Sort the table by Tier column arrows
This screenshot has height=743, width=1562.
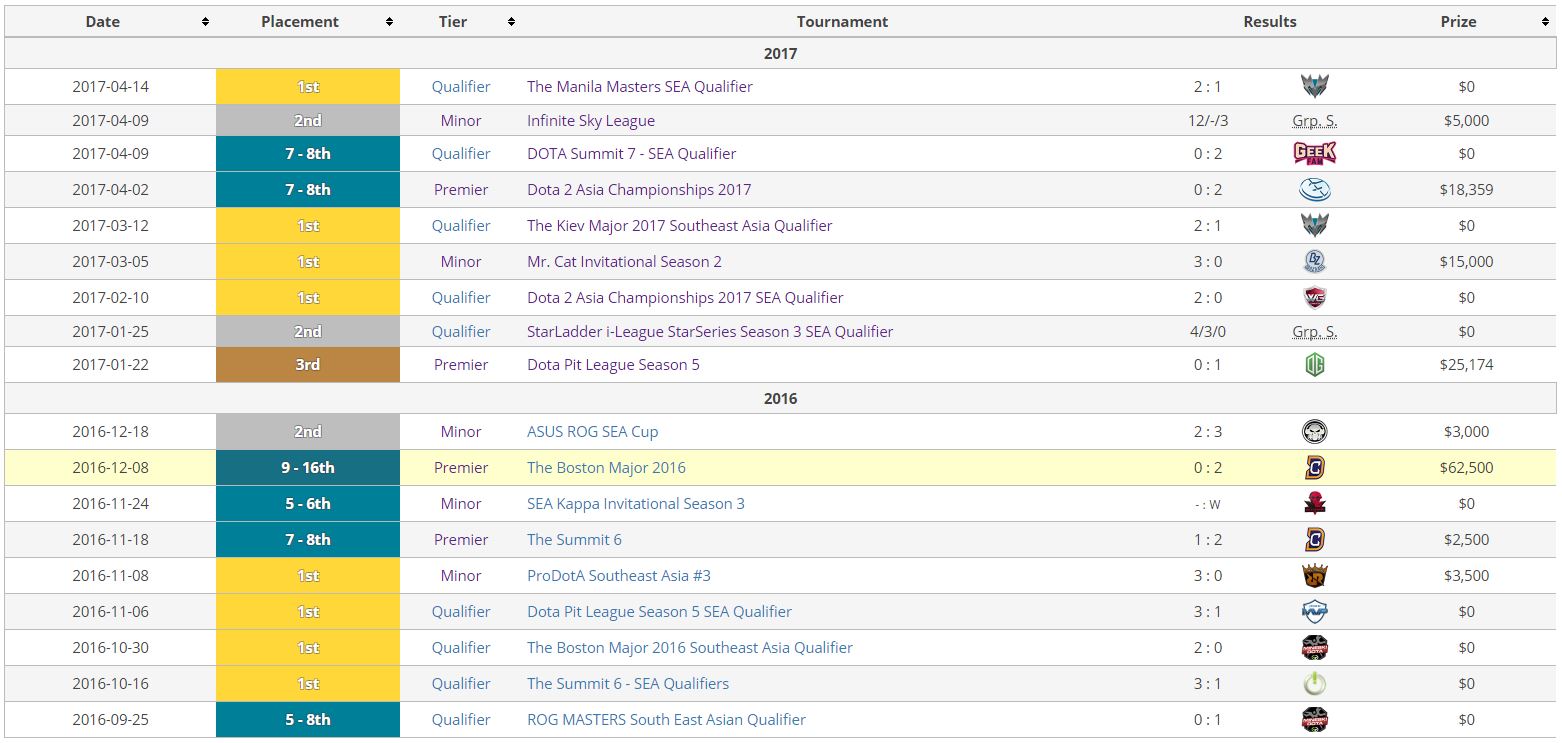(511, 22)
